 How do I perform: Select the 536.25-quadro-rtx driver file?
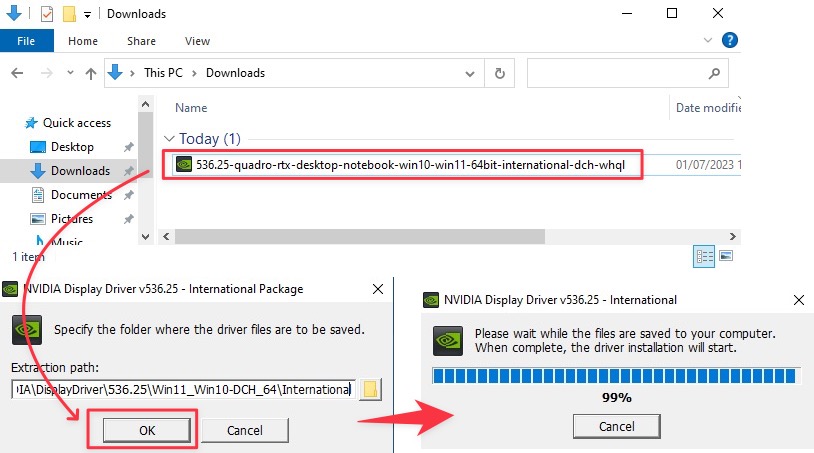410,165
